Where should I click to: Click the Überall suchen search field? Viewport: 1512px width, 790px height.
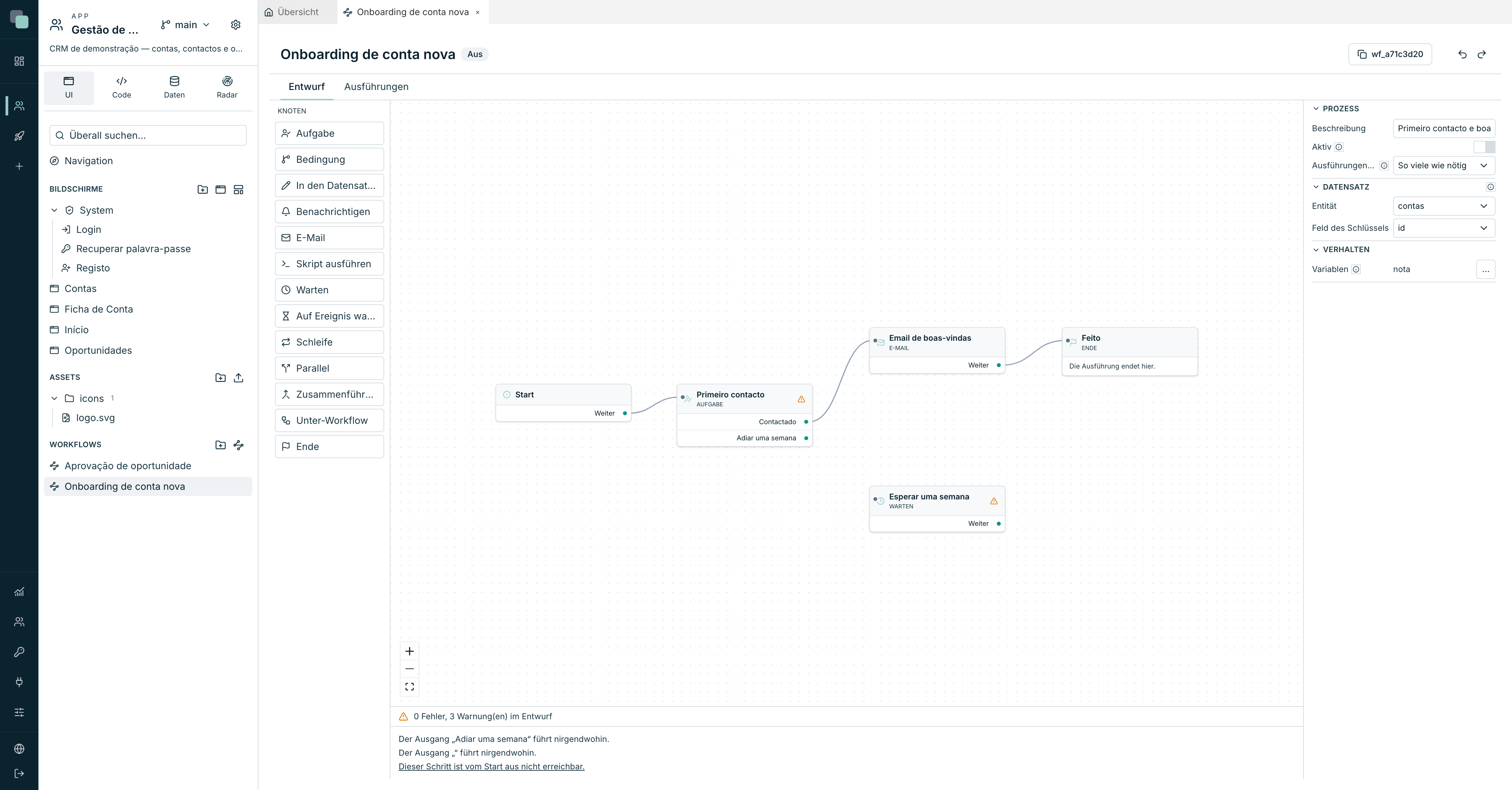click(148, 135)
